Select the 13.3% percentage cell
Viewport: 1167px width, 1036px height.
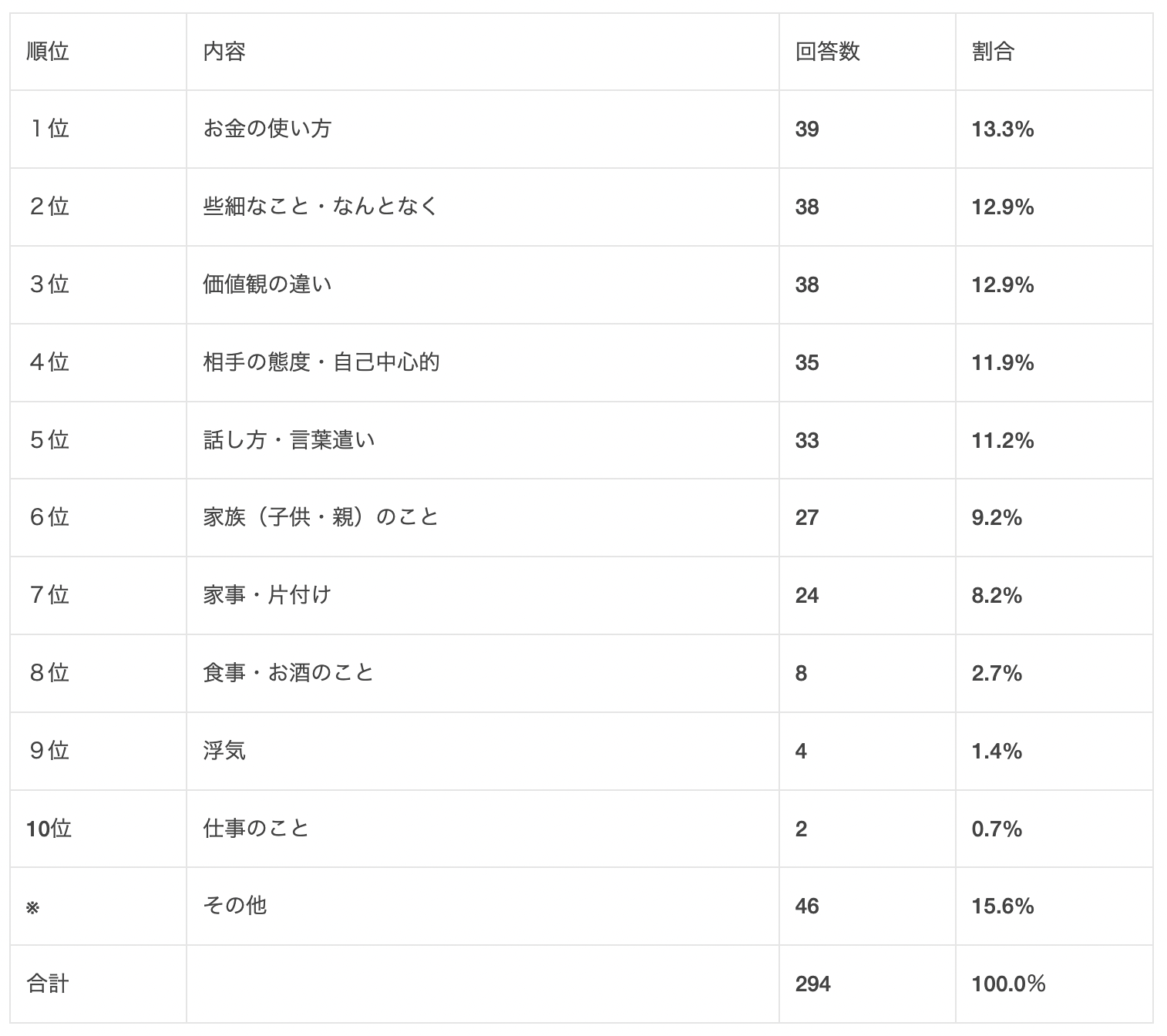tap(1002, 129)
